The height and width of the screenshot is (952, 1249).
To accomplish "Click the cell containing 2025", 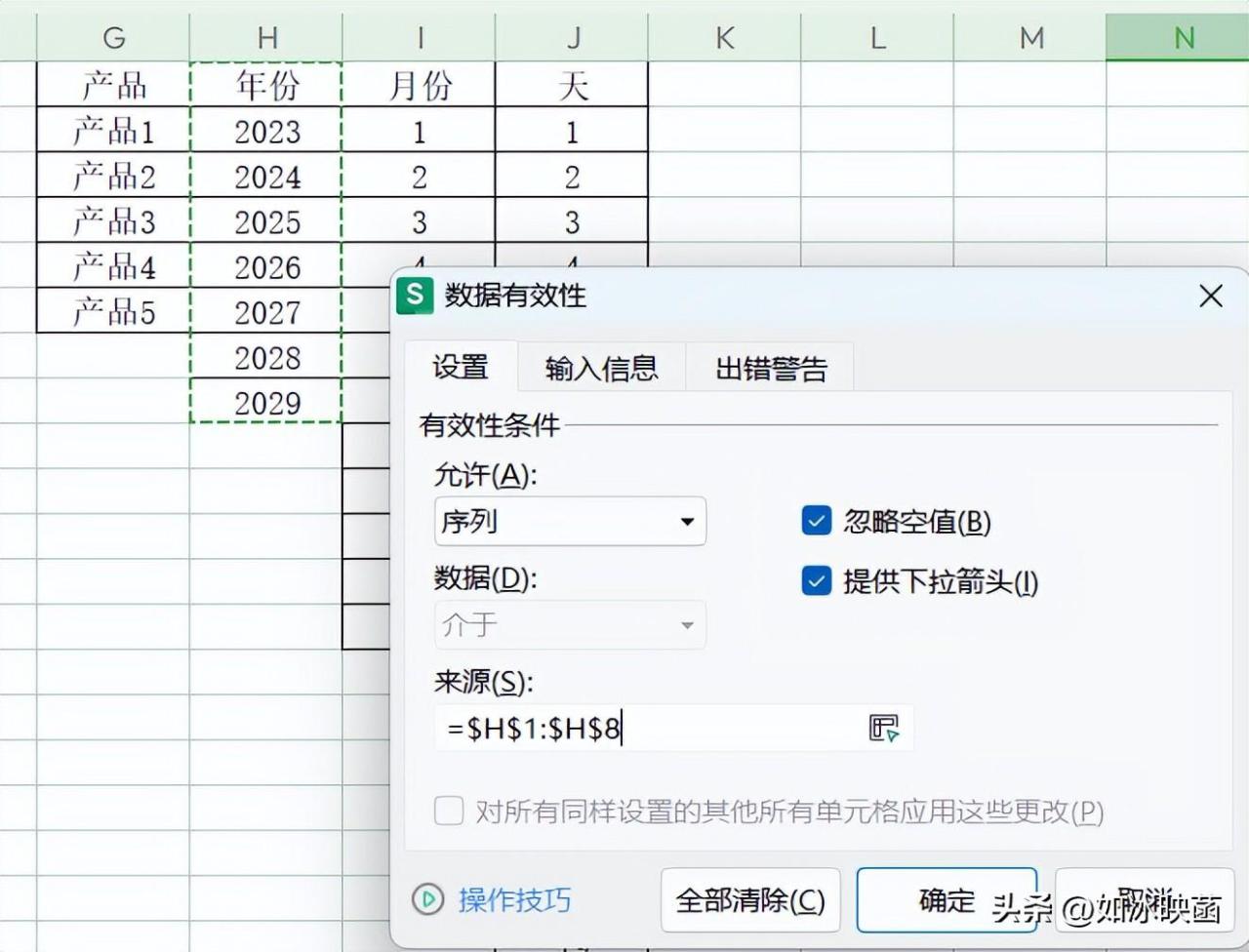I will (x=266, y=220).
